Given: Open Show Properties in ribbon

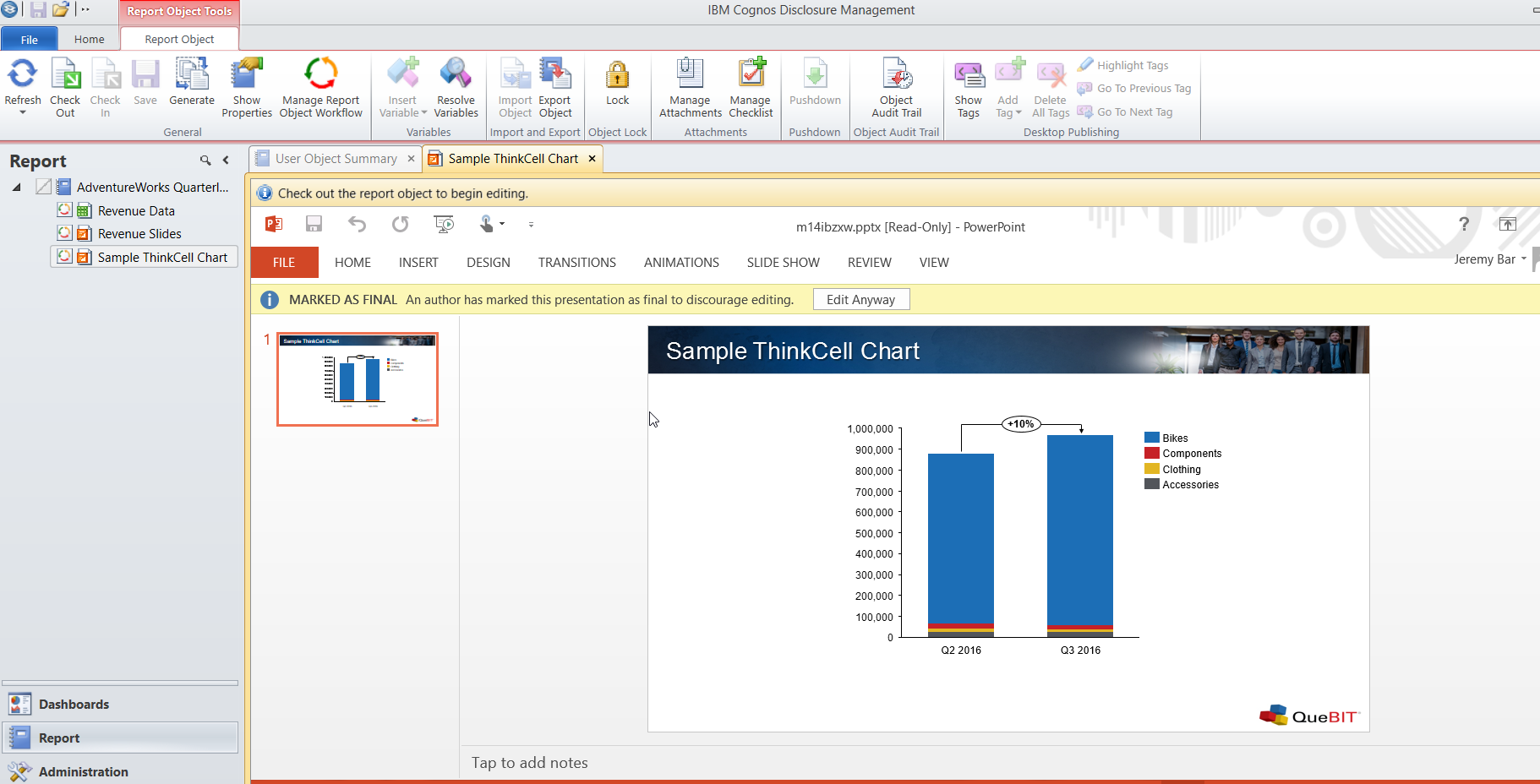Looking at the screenshot, I should [247, 88].
